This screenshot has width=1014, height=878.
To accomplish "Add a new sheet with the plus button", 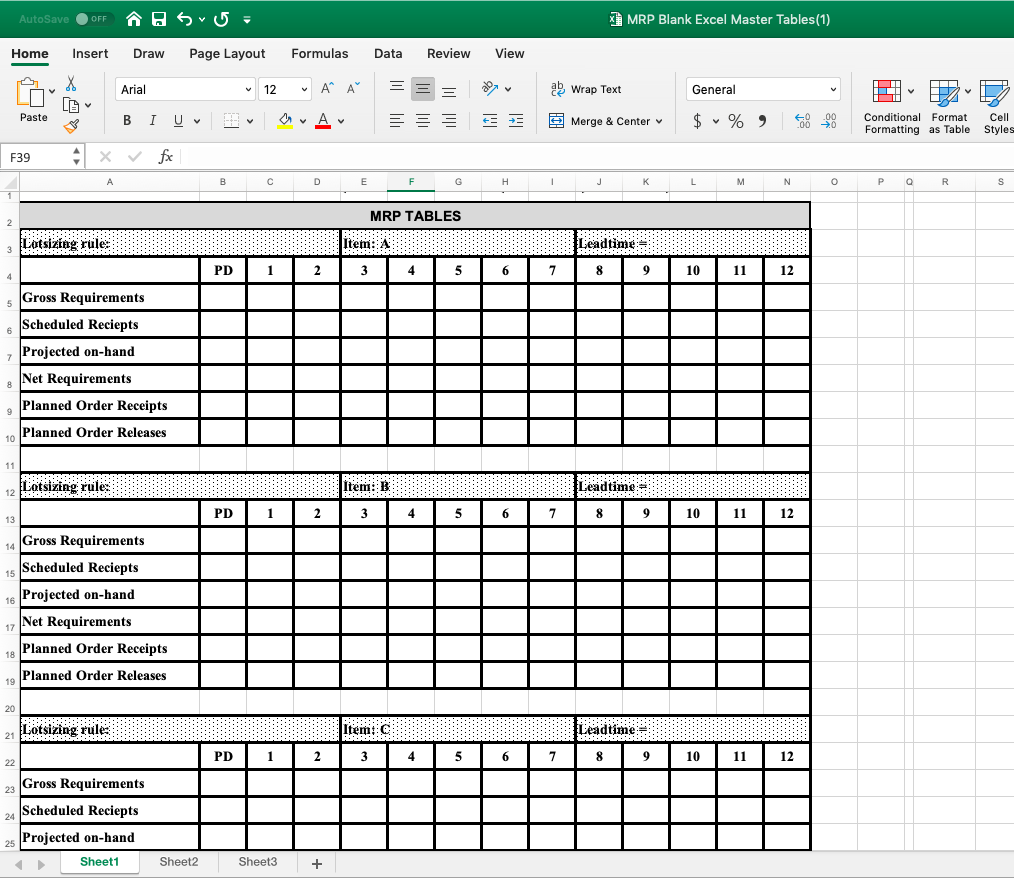I will [x=316, y=861].
